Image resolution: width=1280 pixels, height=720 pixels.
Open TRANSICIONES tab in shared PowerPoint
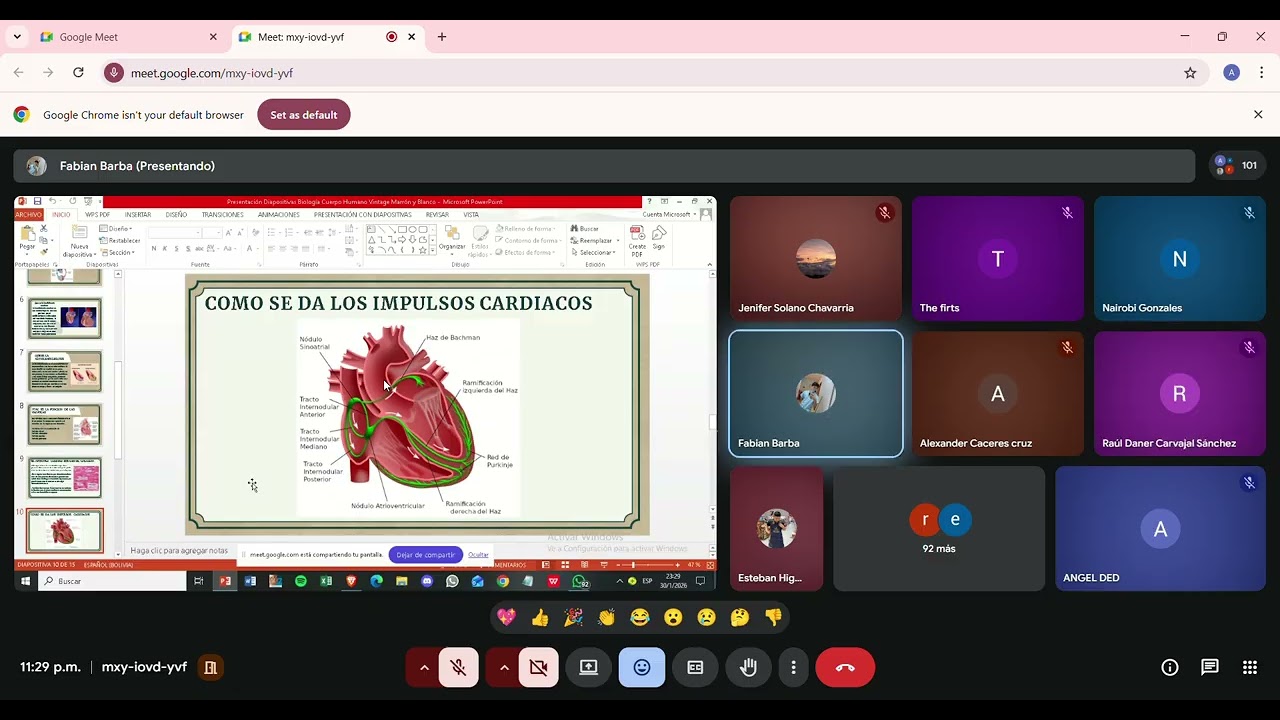tap(222, 214)
